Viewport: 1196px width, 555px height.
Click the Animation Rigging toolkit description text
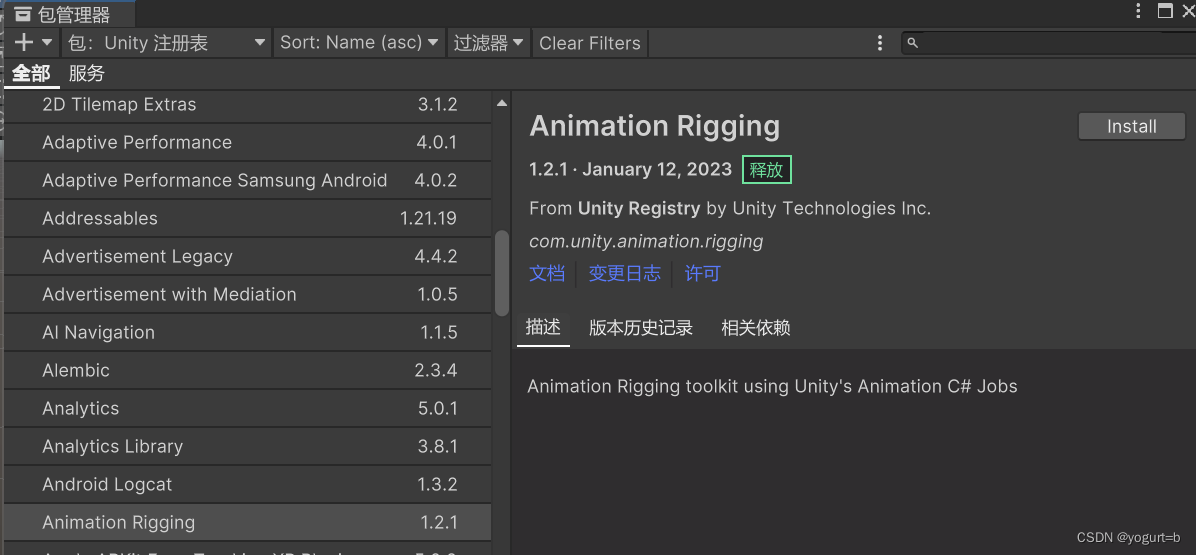point(773,387)
